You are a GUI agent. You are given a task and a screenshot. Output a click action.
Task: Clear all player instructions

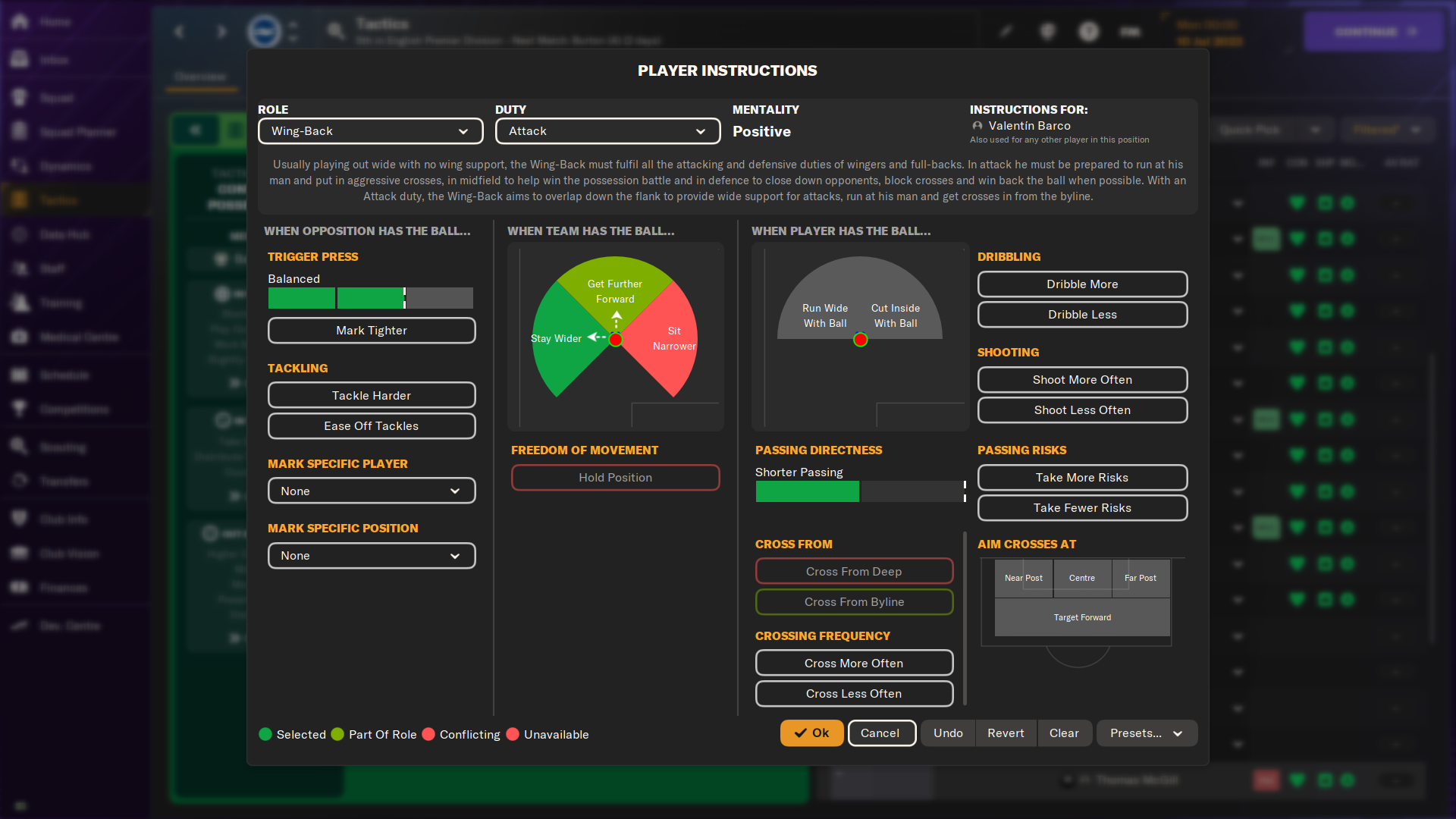[x=1064, y=733]
